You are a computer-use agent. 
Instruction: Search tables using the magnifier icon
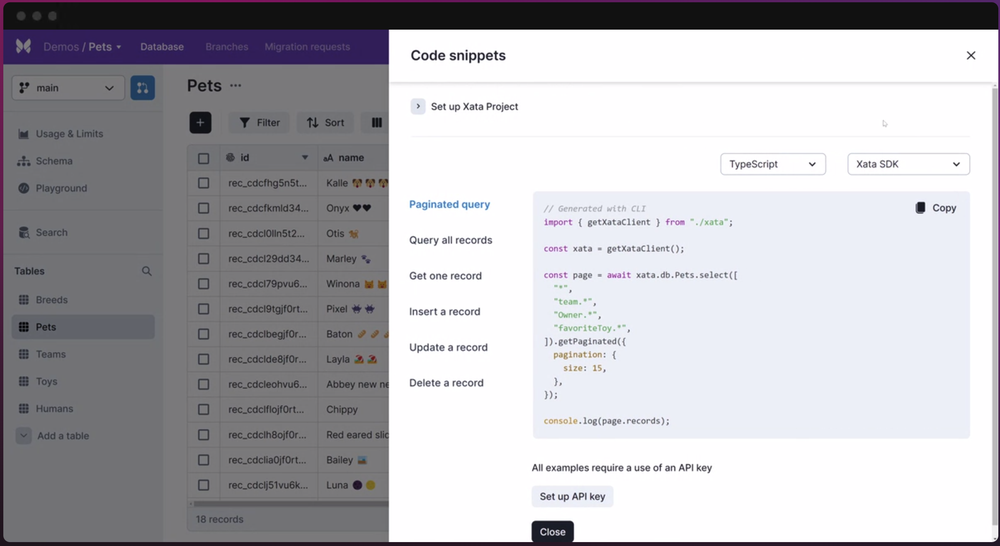[147, 271]
